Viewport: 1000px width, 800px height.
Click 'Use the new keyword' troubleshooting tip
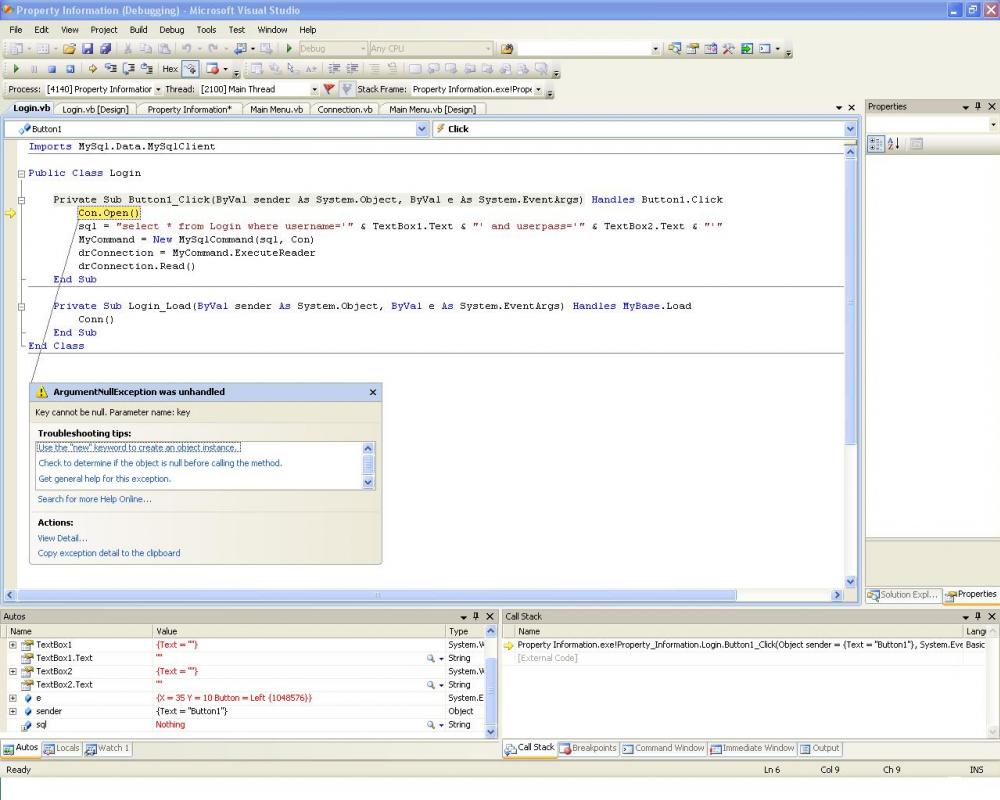pos(138,448)
